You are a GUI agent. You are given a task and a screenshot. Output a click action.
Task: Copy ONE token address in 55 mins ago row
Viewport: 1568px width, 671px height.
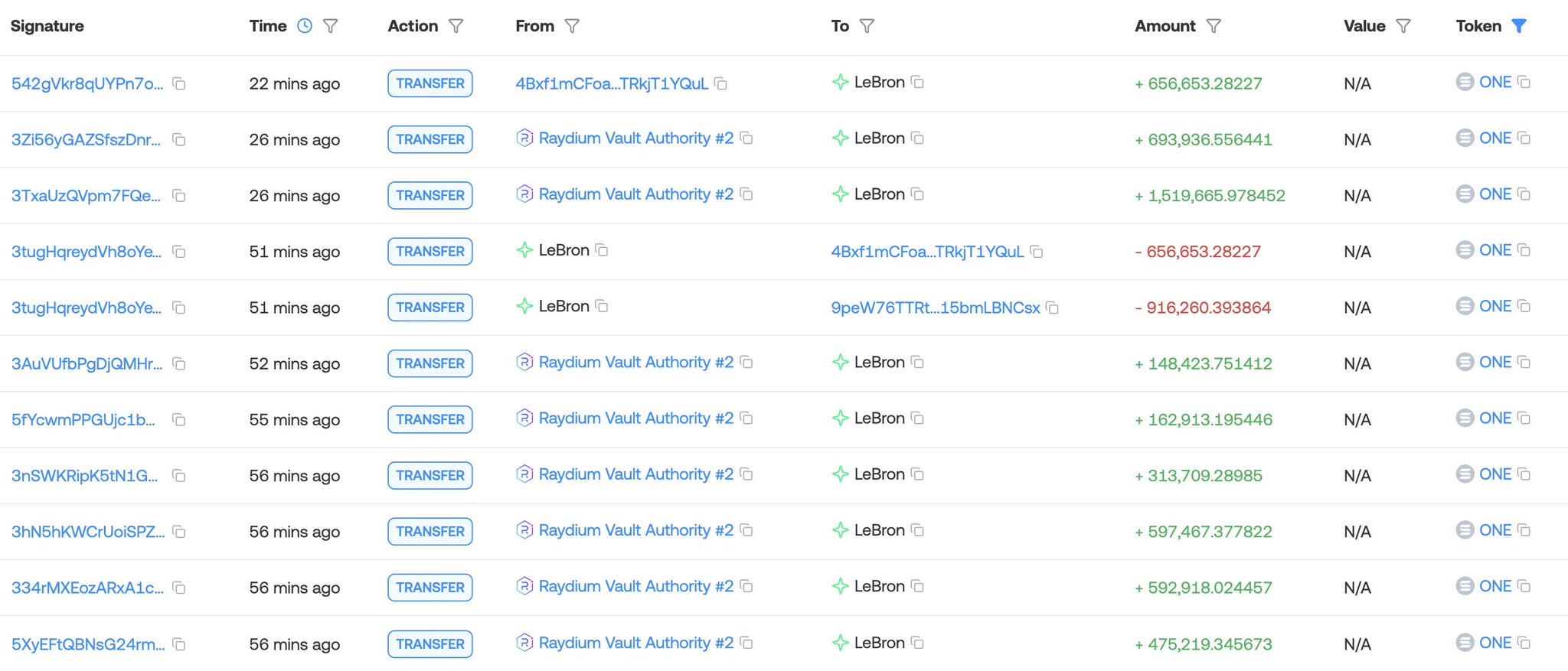(1524, 418)
